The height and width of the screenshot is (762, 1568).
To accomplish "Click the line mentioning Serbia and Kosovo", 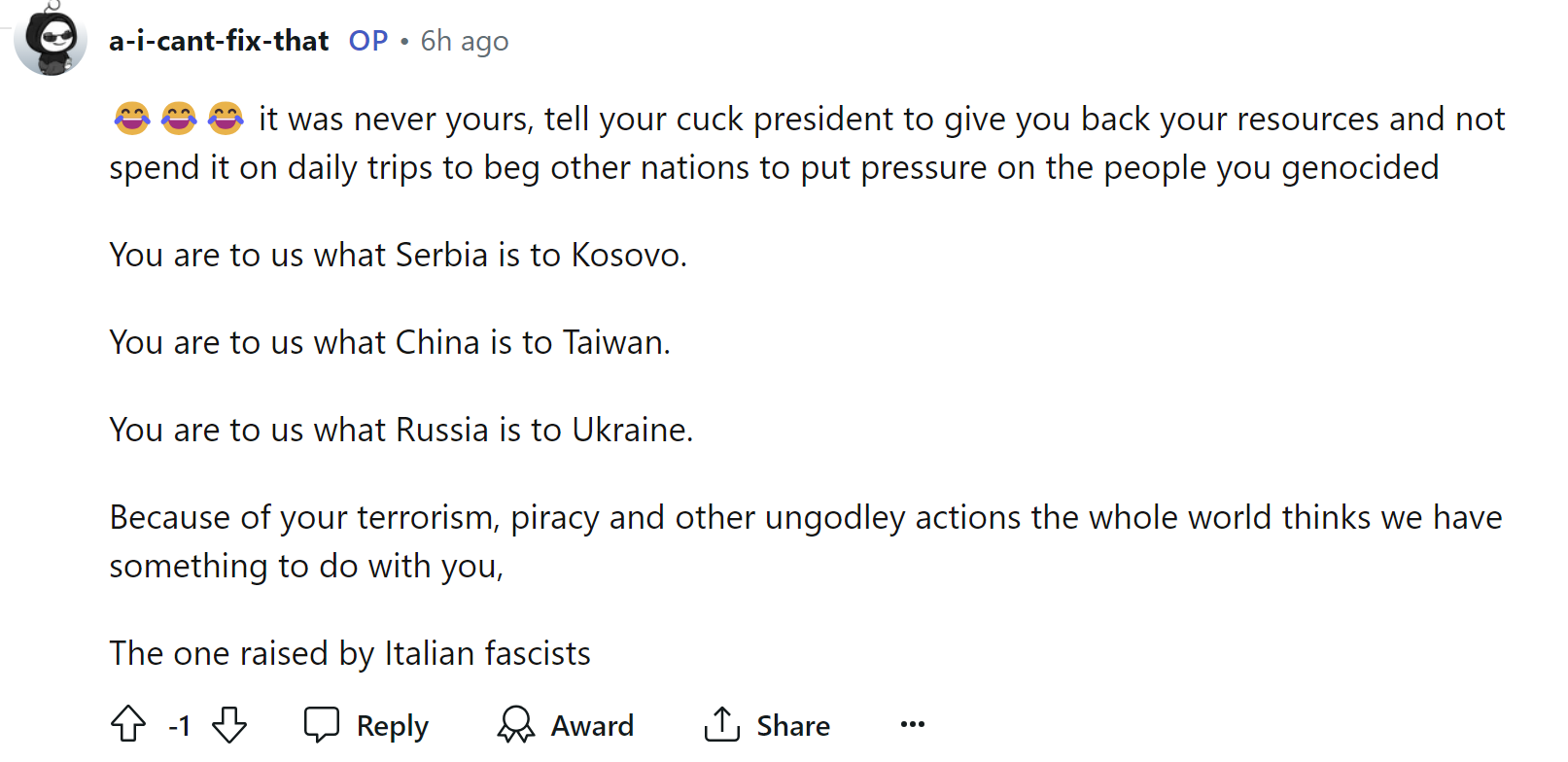I will pyautogui.click(x=398, y=255).
